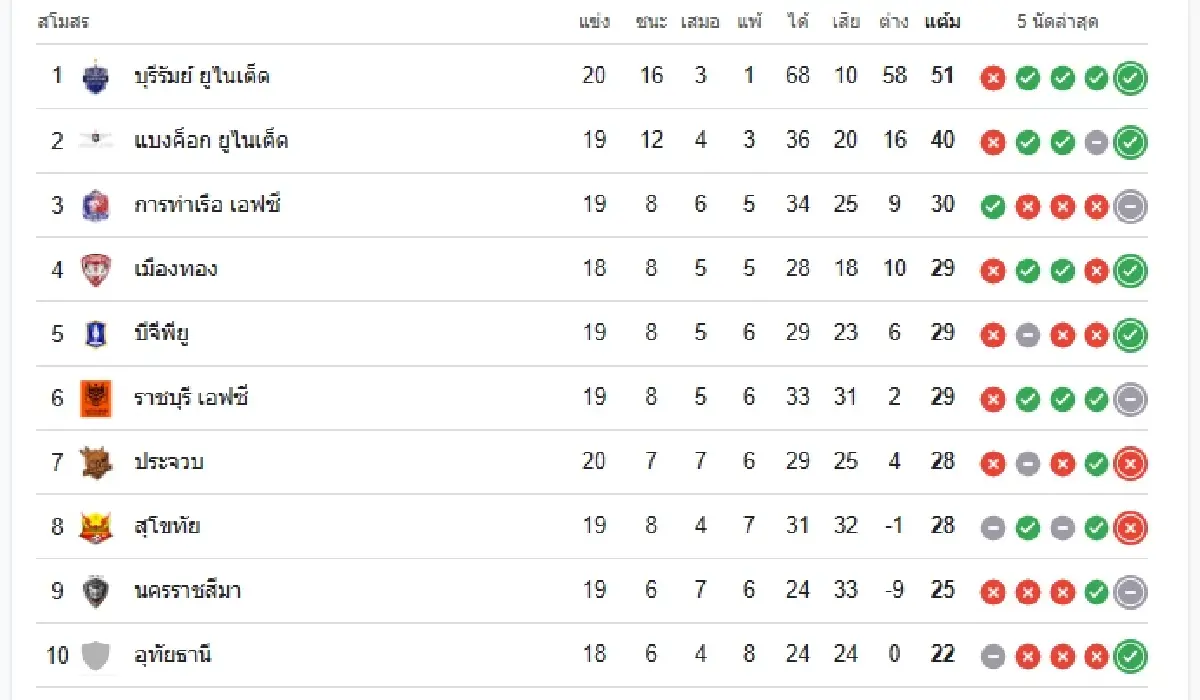The height and width of the screenshot is (700, 1200).
Task: Click the Buriram United team crest
Action: point(95,76)
